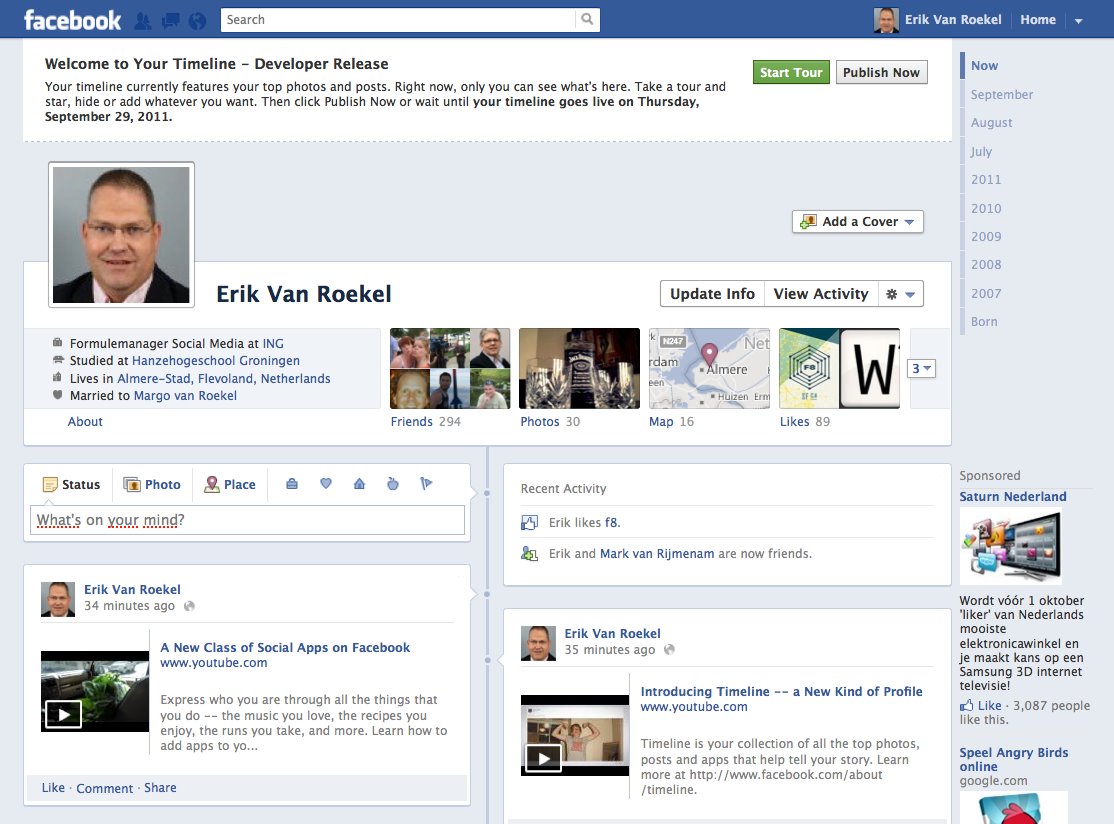Open friend requests icon in top bar

(x=144, y=20)
